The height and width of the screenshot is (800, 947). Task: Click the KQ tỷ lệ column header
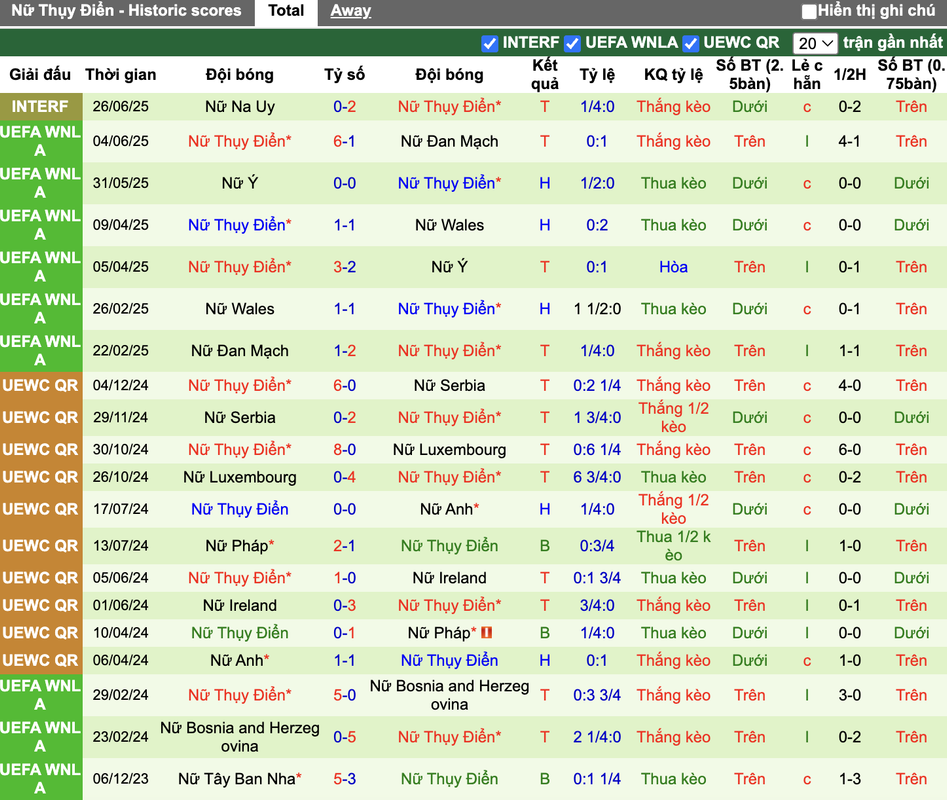(x=673, y=75)
